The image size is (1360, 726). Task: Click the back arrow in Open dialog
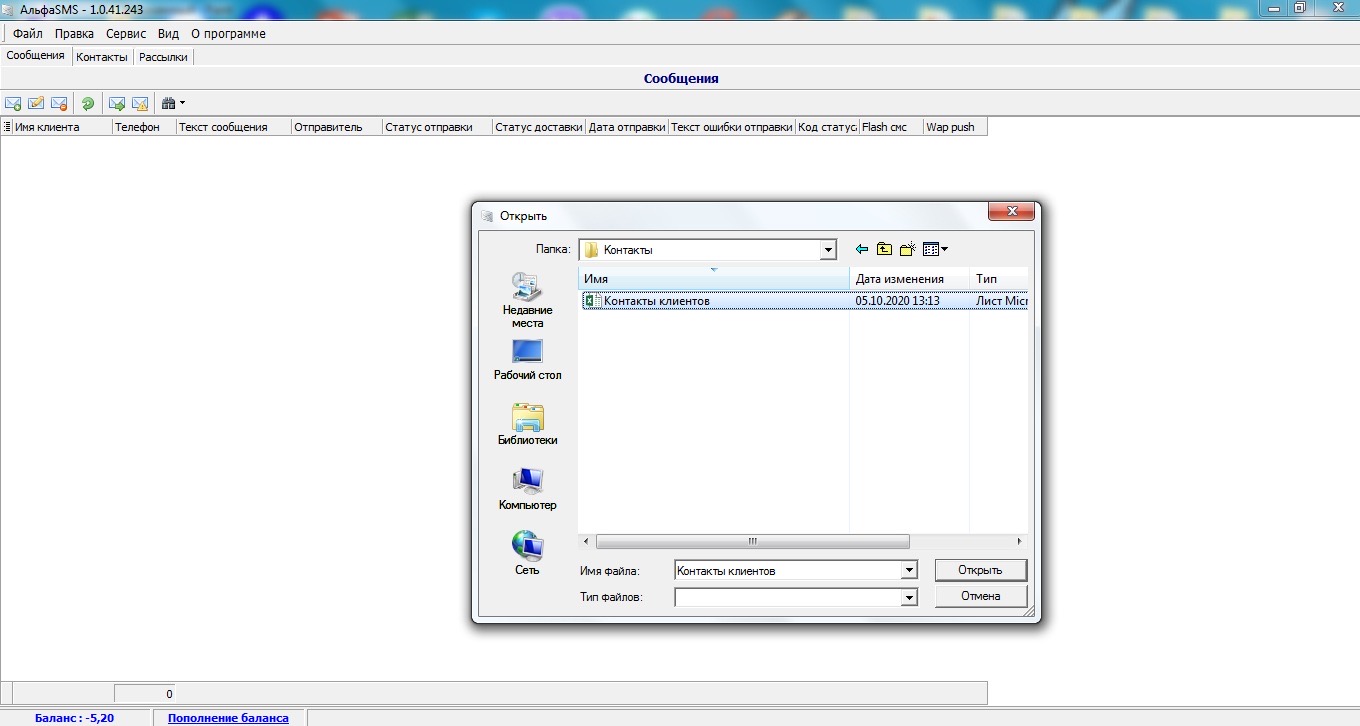862,249
